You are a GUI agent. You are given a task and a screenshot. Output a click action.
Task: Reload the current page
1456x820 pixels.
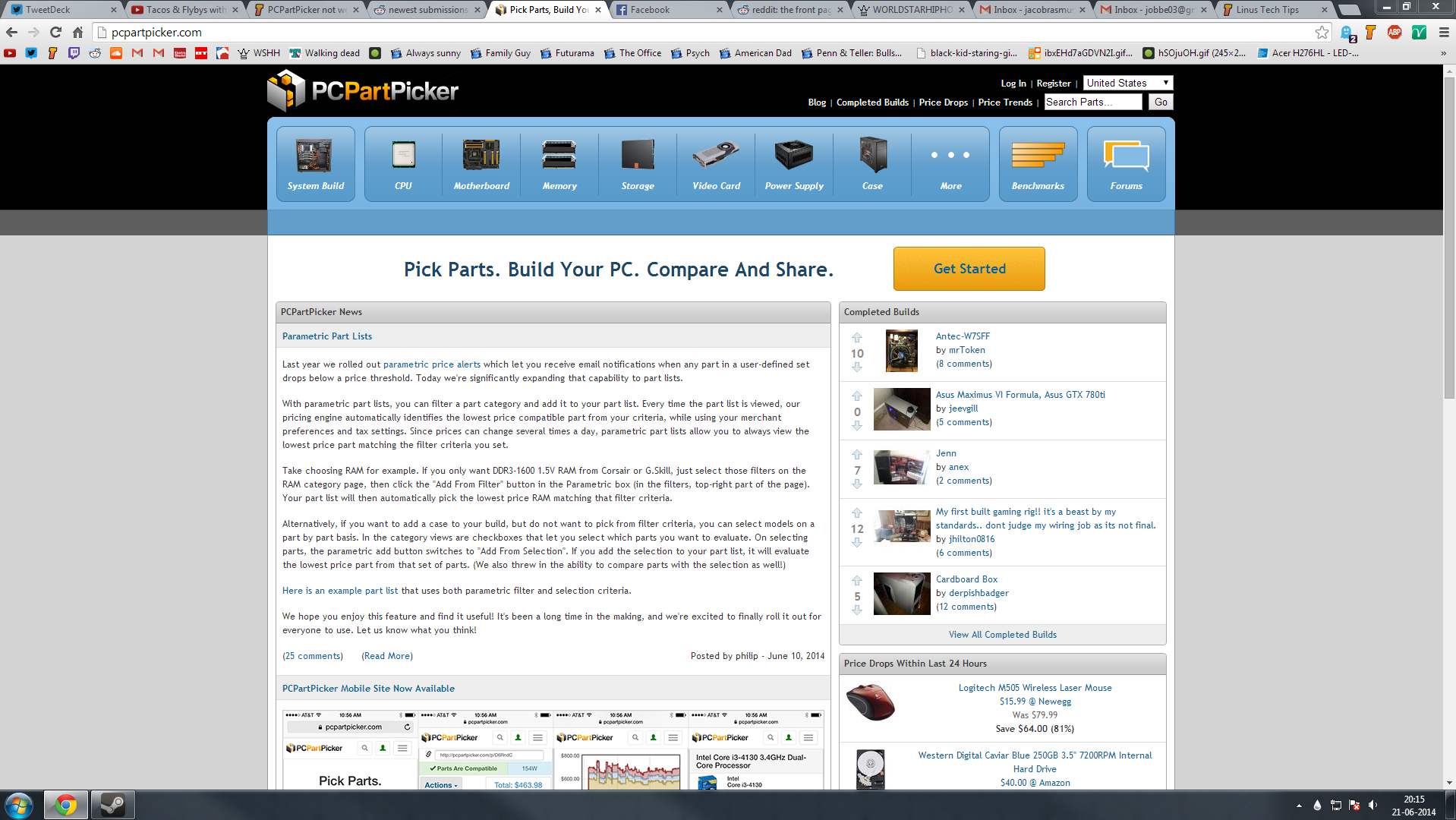pos(55,33)
